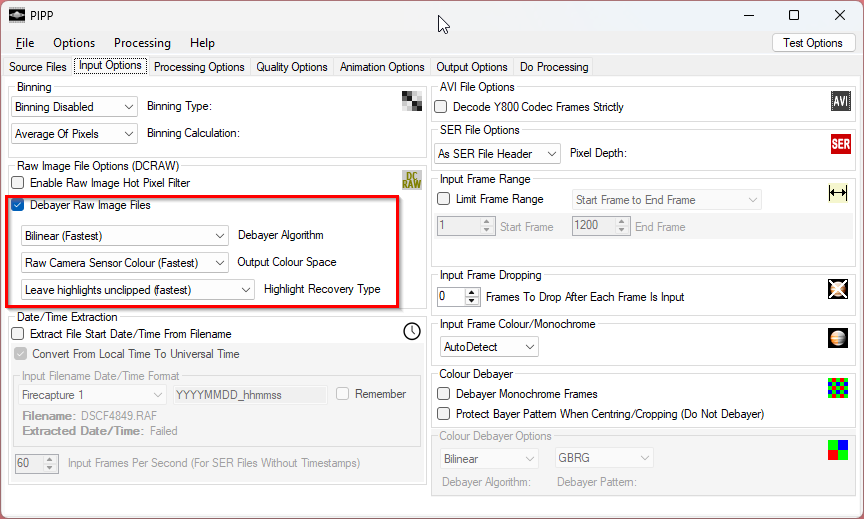864x519 pixels.
Task: Click the binning checkerboard icon
Action: coord(412,101)
